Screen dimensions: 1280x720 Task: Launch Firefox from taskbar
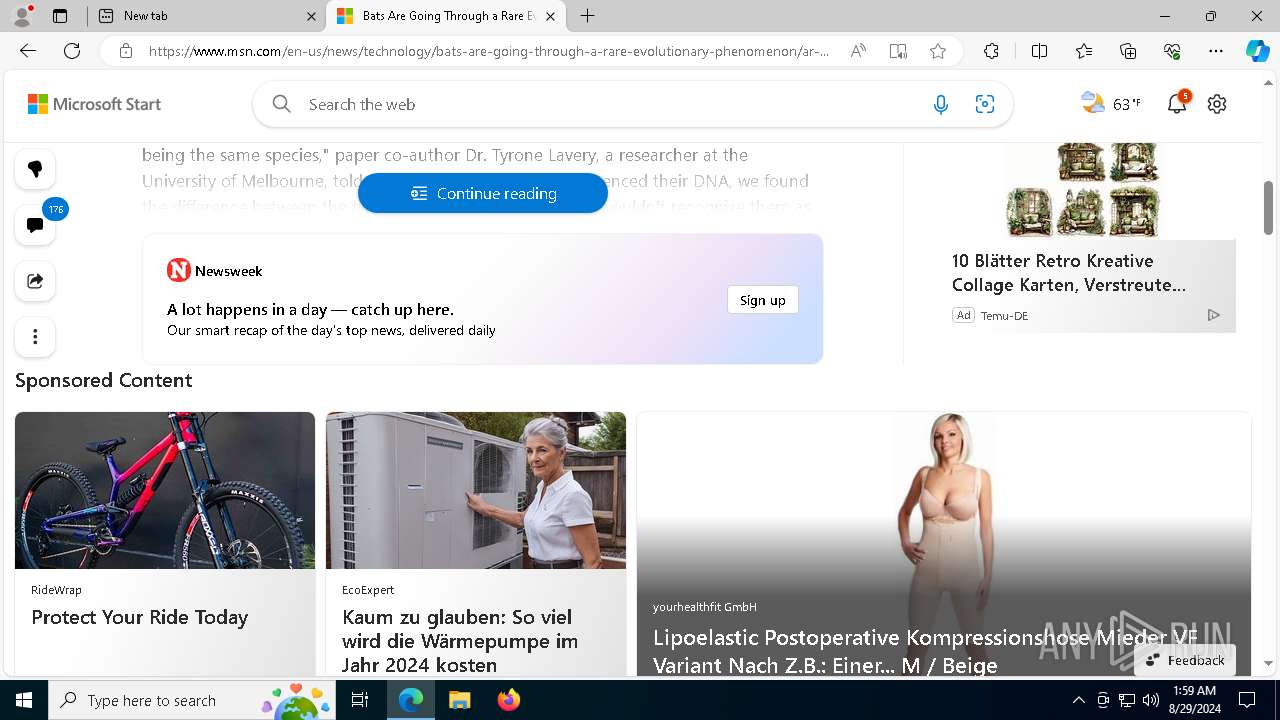pos(508,700)
